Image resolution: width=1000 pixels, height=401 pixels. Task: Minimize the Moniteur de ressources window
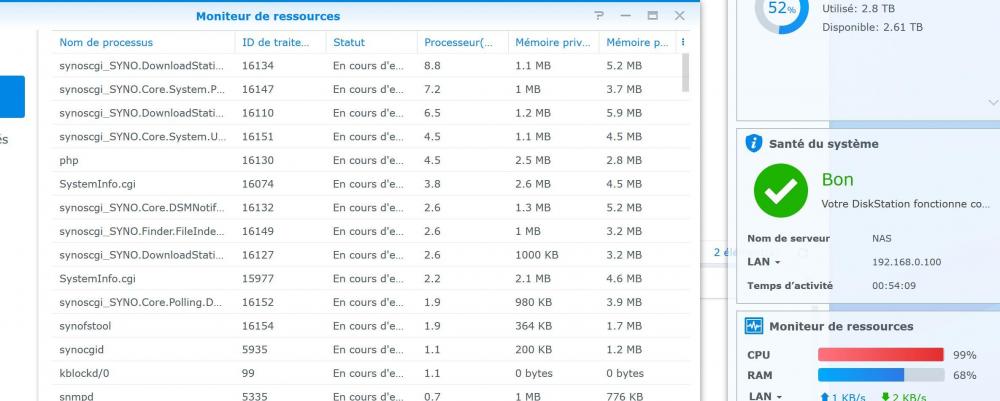tap(626, 16)
